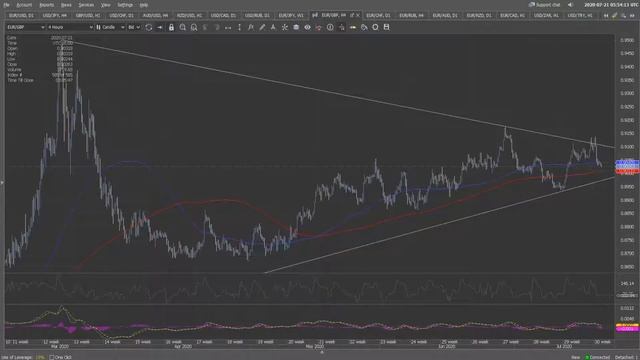Open the 4 Hours period dropdown
This screenshot has height=360, width=640.
pos(70,27)
